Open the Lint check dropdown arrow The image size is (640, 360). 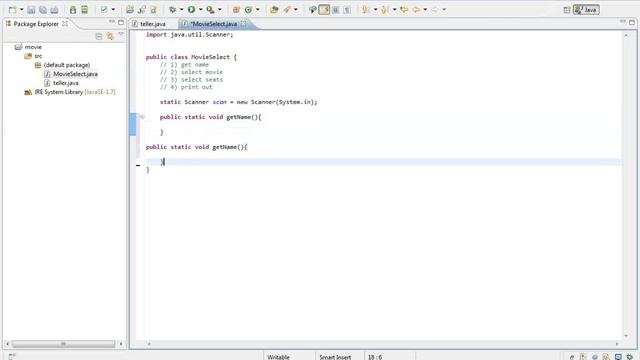click(x=113, y=9)
